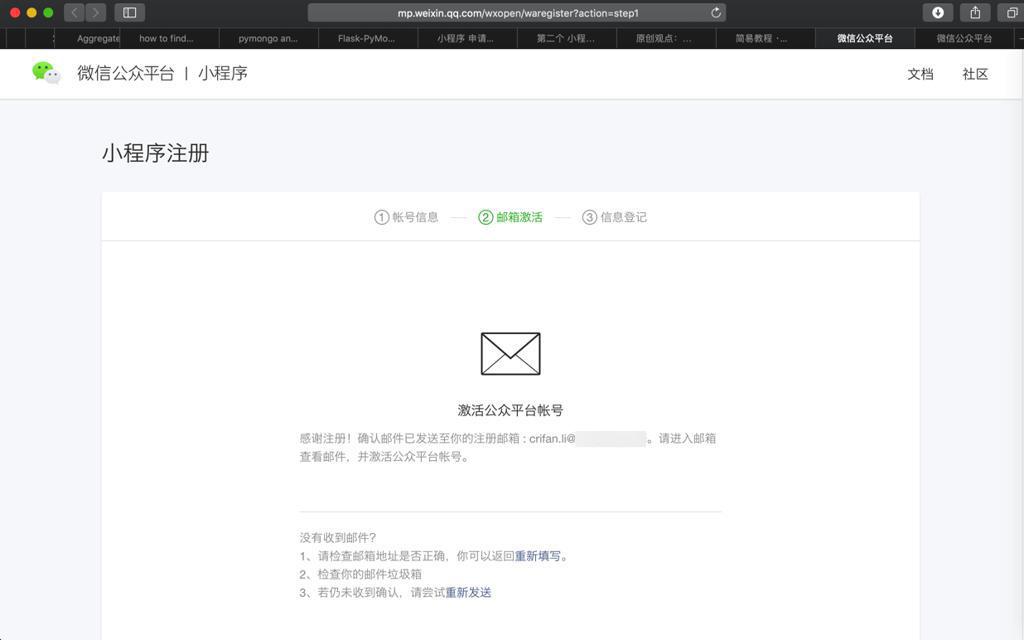The image size is (1024, 640).
Task: Click the 重新填写 link
Action: tap(537, 556)
